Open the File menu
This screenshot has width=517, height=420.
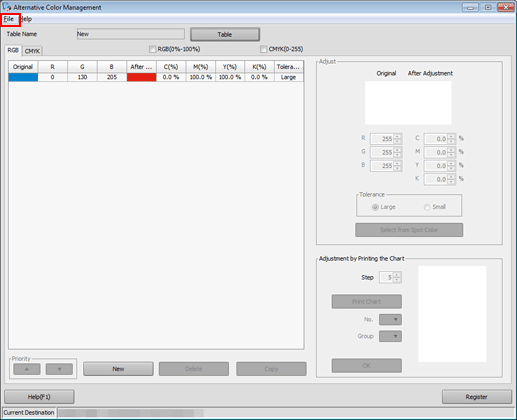[x=9, y=19]
